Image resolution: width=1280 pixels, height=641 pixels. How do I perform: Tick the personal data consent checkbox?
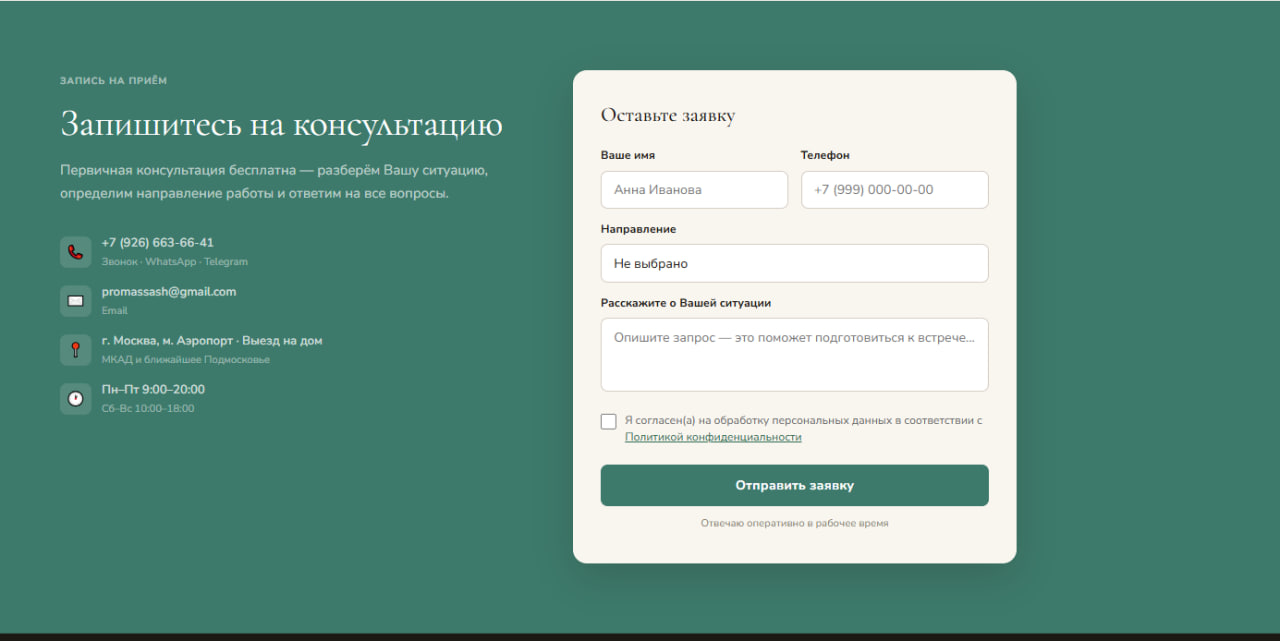click(608, 421)
